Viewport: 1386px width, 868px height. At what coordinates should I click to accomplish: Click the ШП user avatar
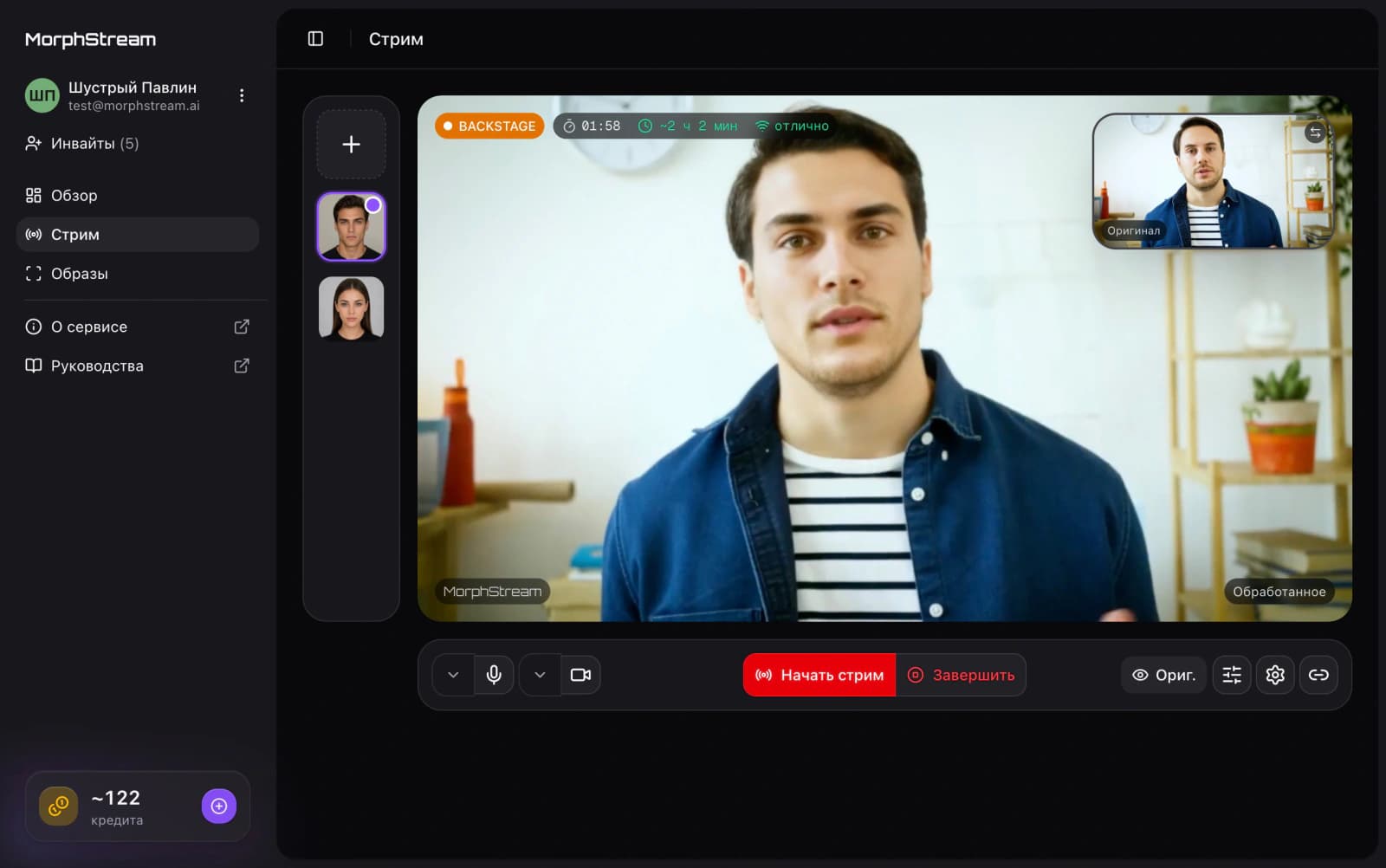(x=42, y=95)
